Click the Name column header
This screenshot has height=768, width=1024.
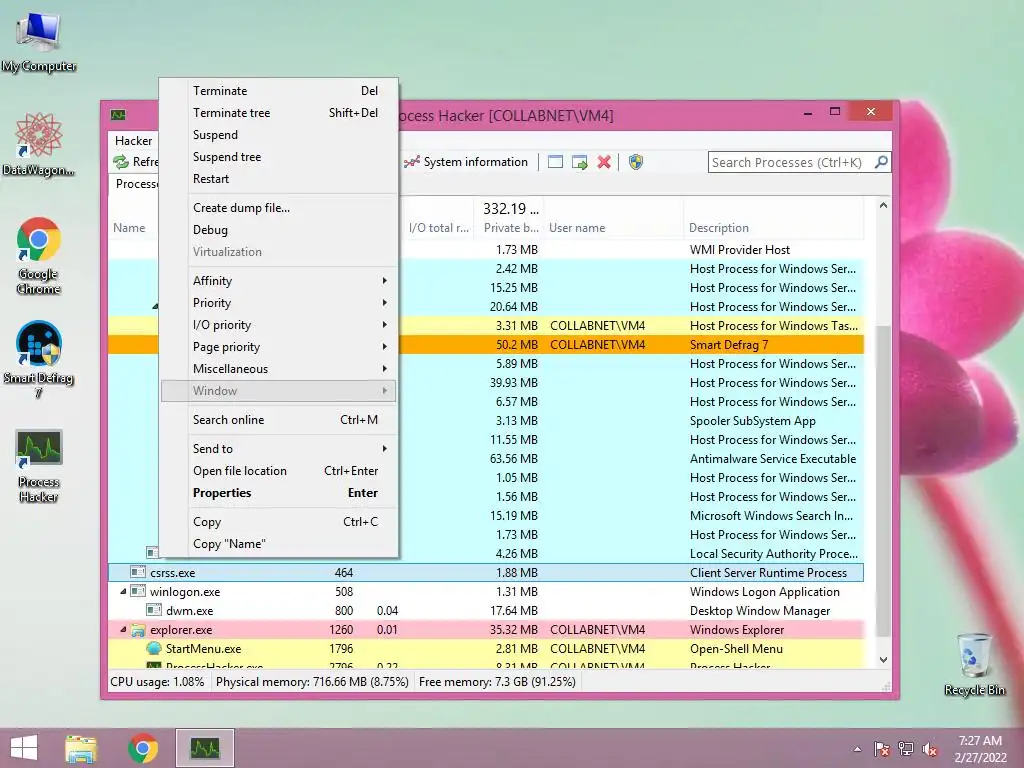[x=129, y=228]
